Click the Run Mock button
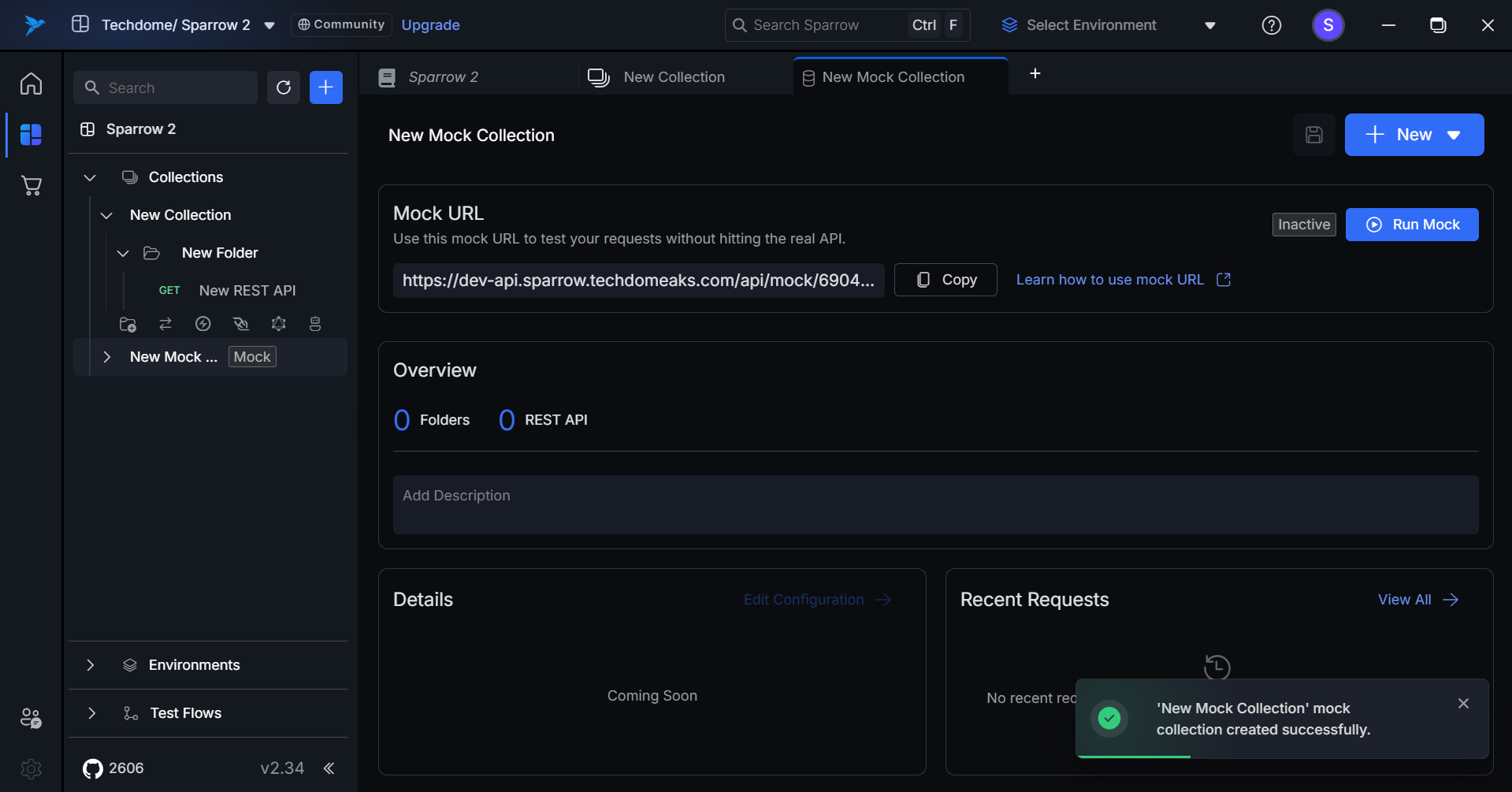Image resolution: width=1512 pixels, height=792 pixels. click(x=1411, y=225)
